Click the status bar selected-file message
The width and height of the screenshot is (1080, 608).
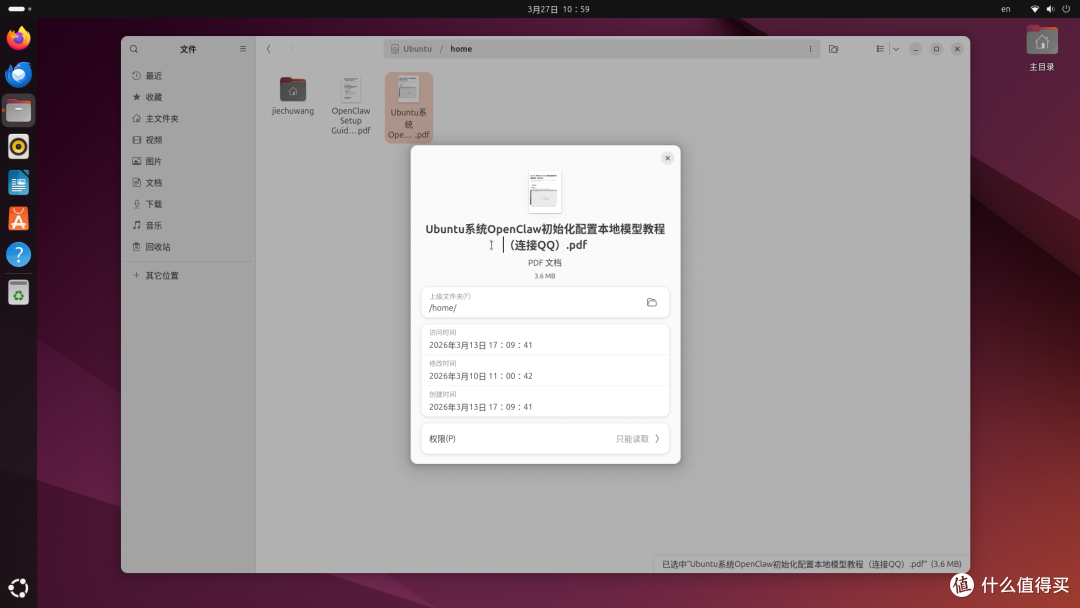pyautogui.click(x=811, y=564)
